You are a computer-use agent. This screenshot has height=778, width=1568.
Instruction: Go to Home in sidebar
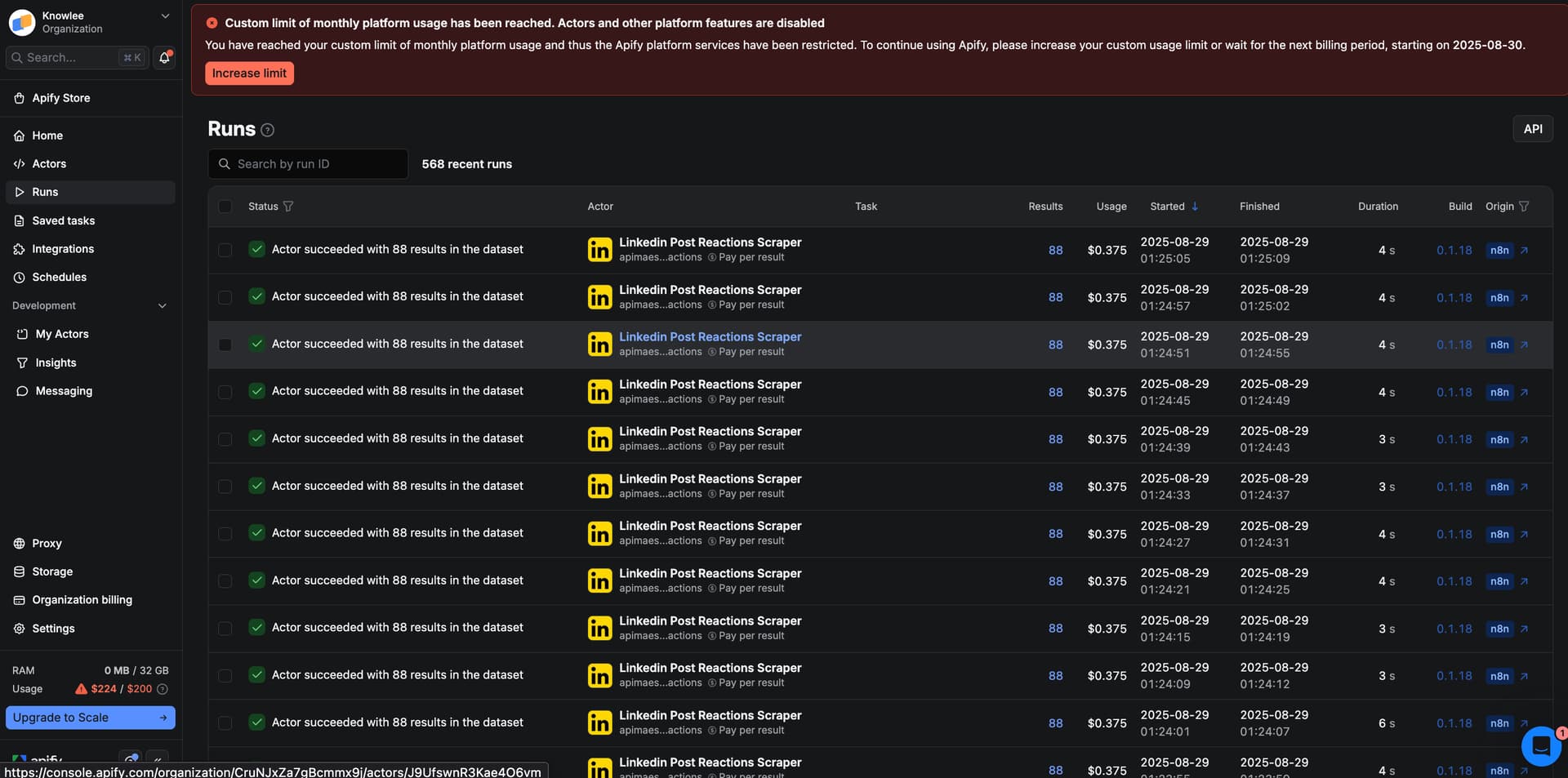(91, 136)
